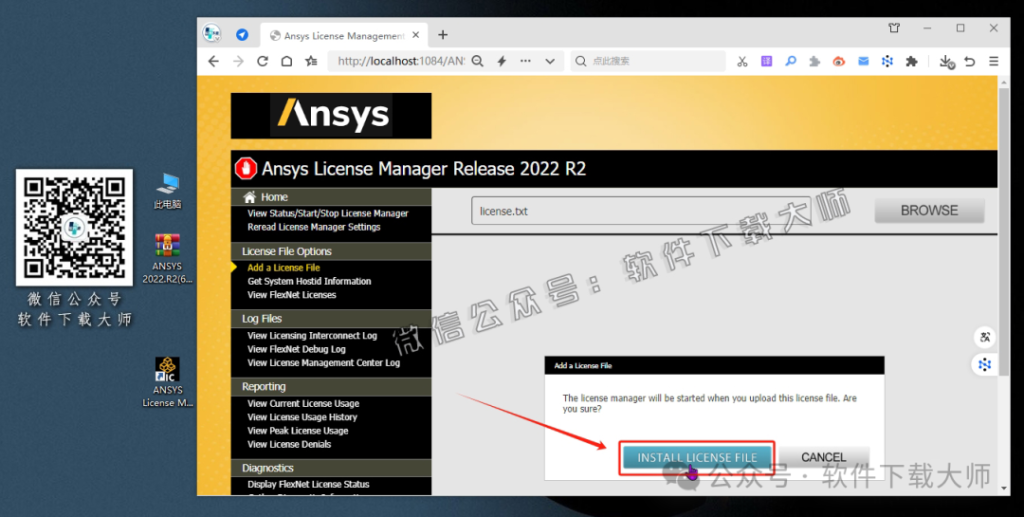1024x517 pixels.
Task: Open View License Management Center Log
Action: coord(323,363)
